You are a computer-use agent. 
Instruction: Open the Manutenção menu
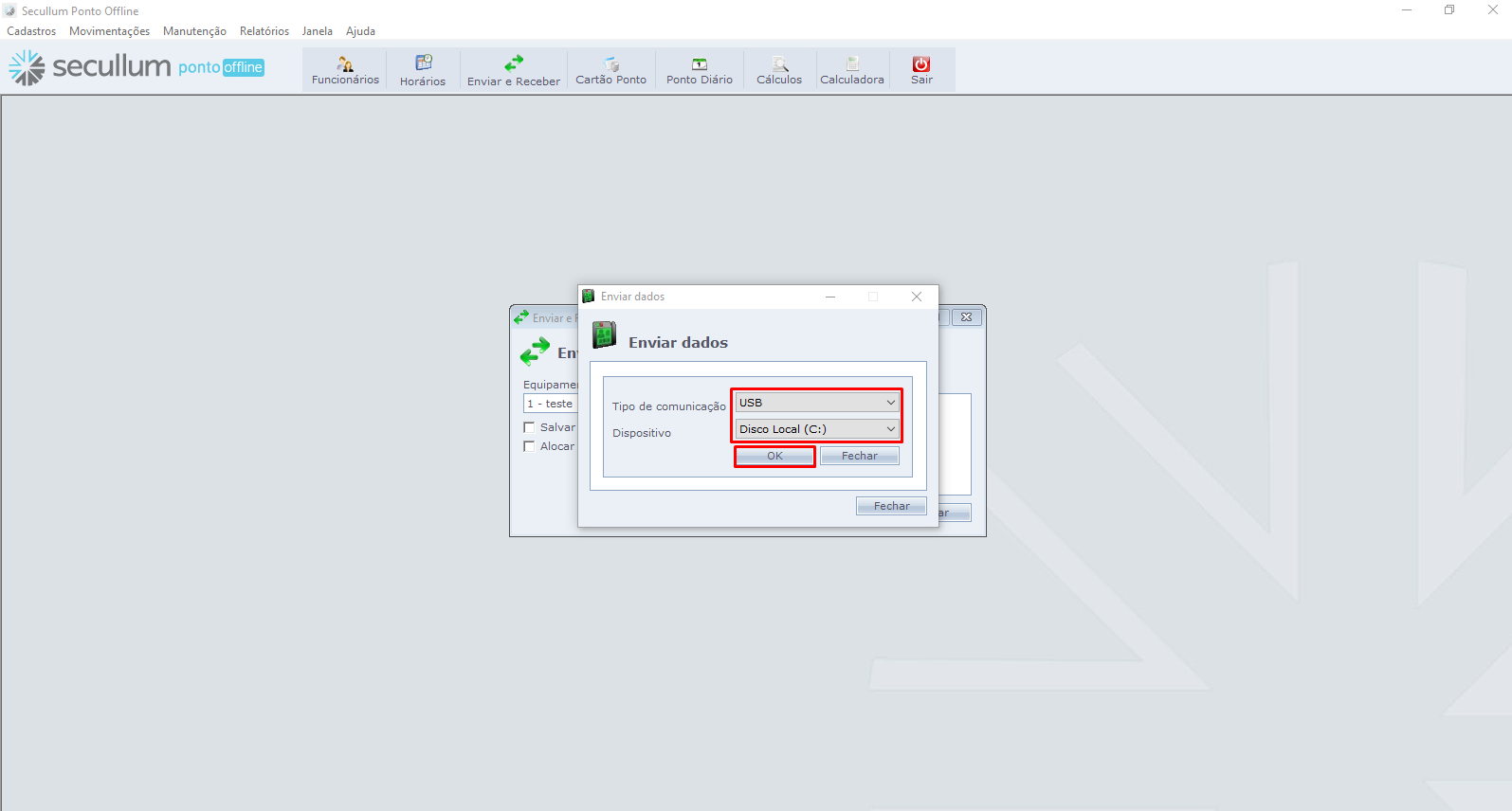(194, 31)
